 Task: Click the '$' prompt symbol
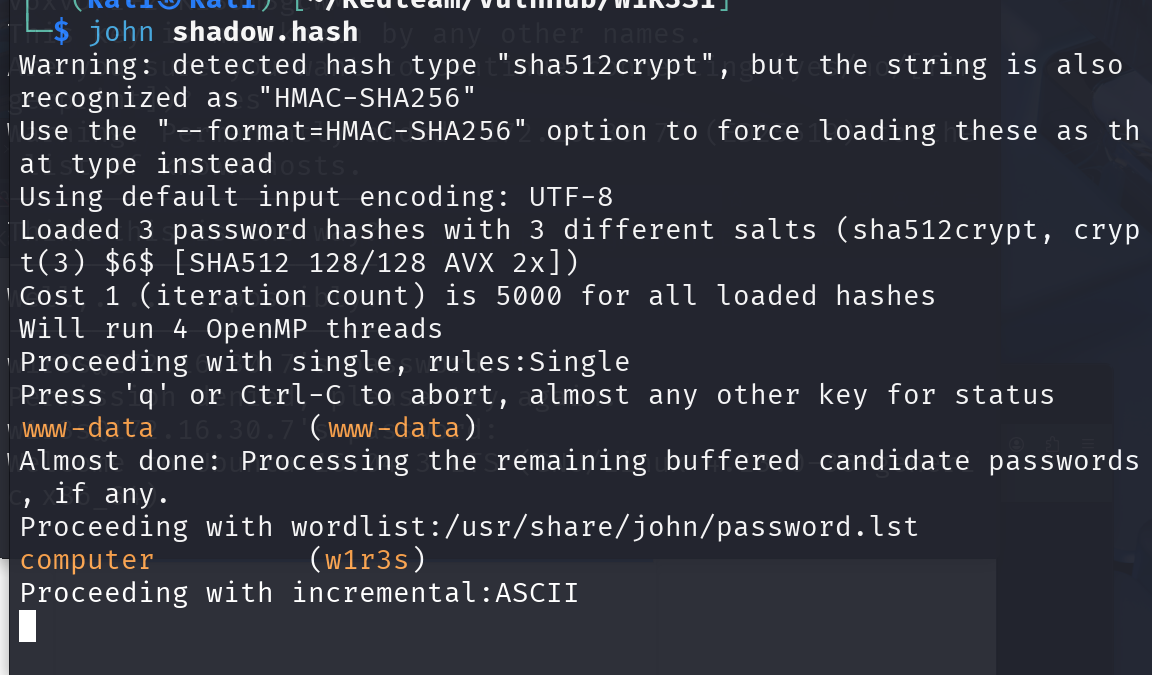(61, 32)
